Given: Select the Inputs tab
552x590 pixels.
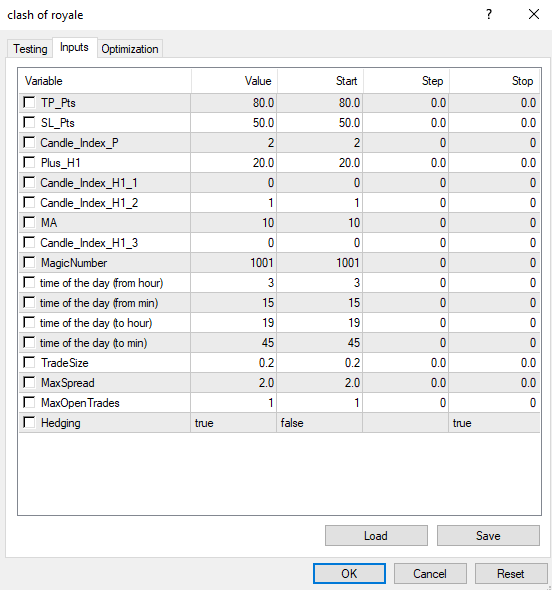Looking at the screenshot, I should click(x=75, y=47).
